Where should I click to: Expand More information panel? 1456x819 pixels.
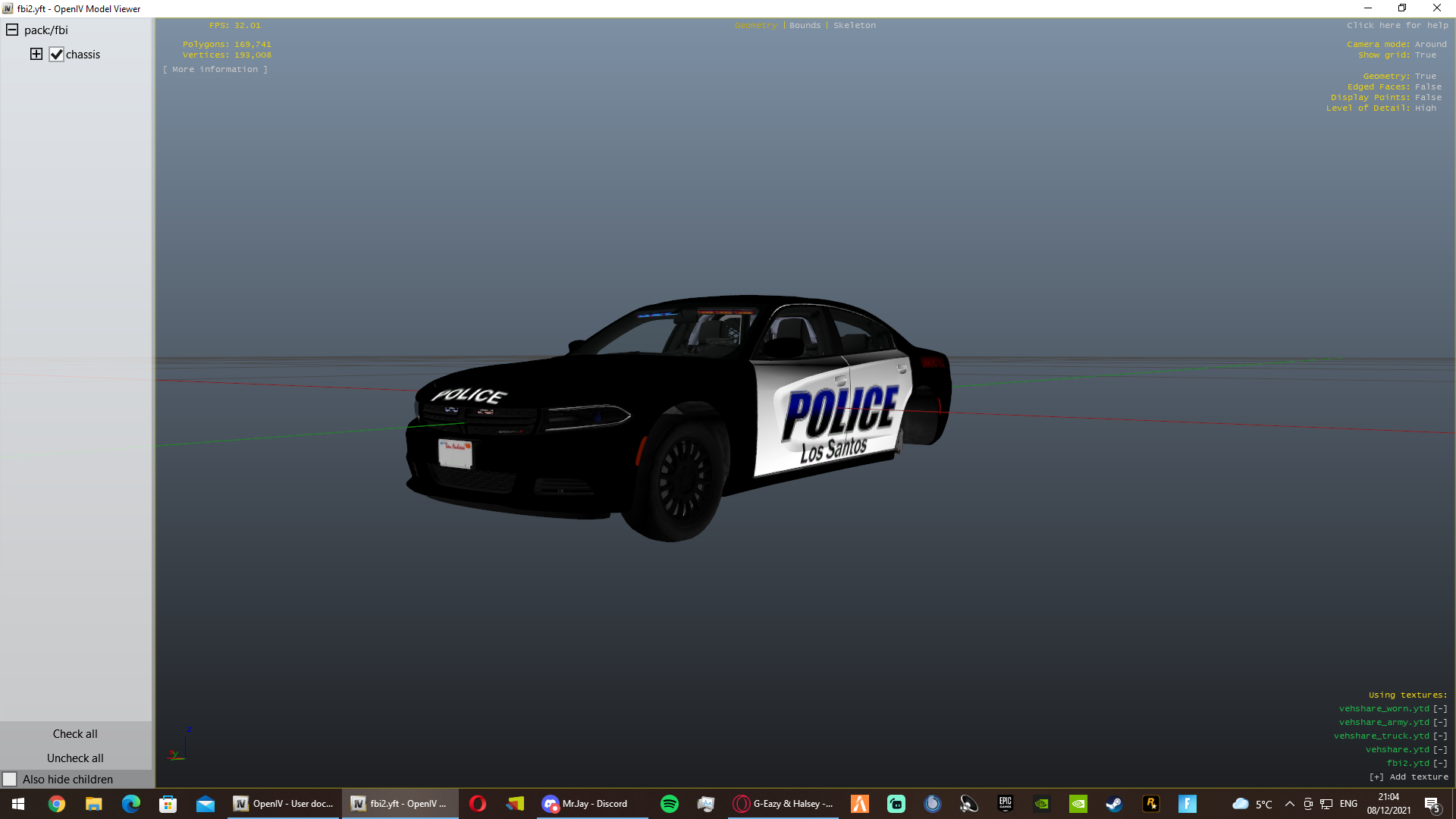[x=215, y=70]
